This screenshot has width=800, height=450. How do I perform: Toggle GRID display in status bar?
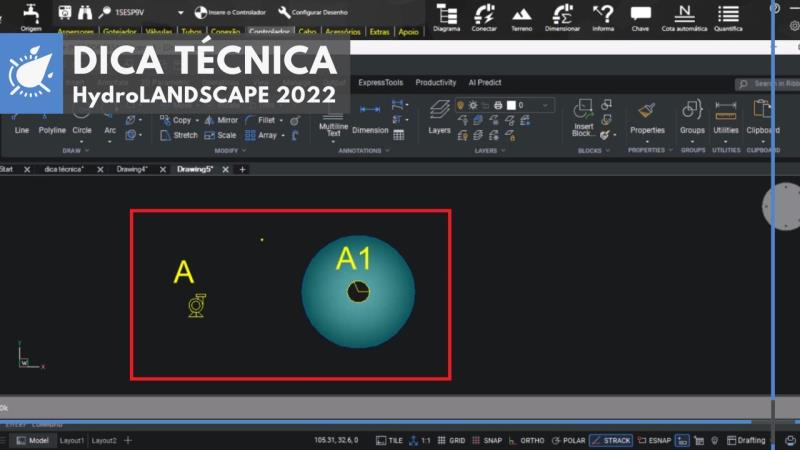451,440
